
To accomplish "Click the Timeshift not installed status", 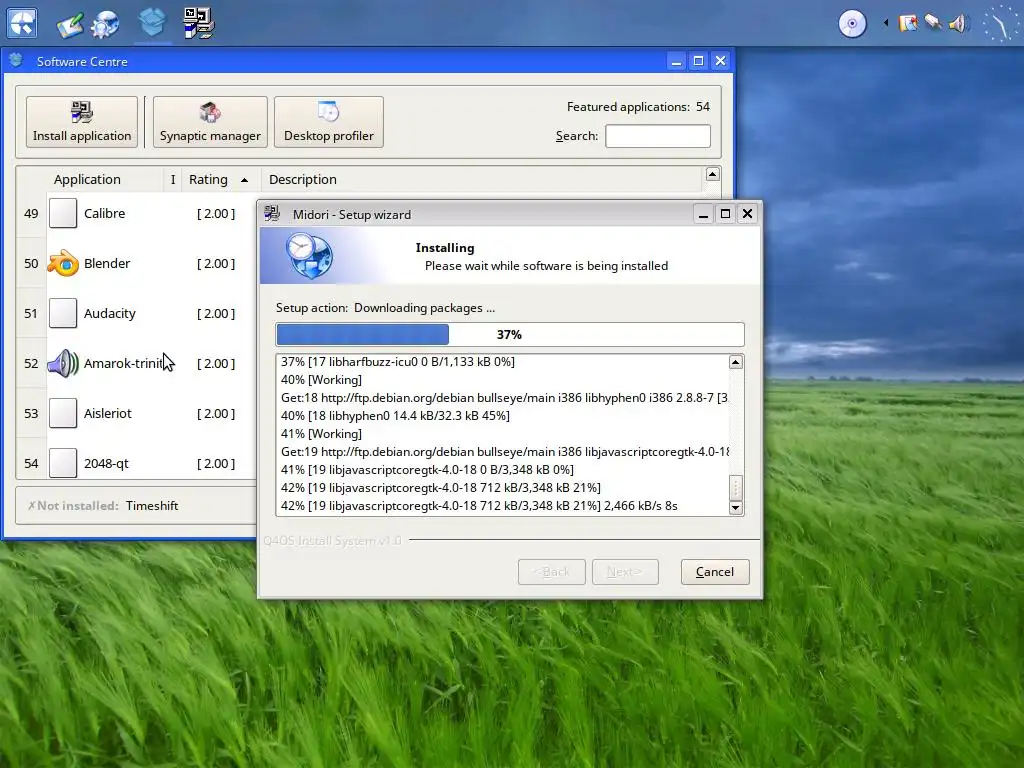I will pos(103,505).
